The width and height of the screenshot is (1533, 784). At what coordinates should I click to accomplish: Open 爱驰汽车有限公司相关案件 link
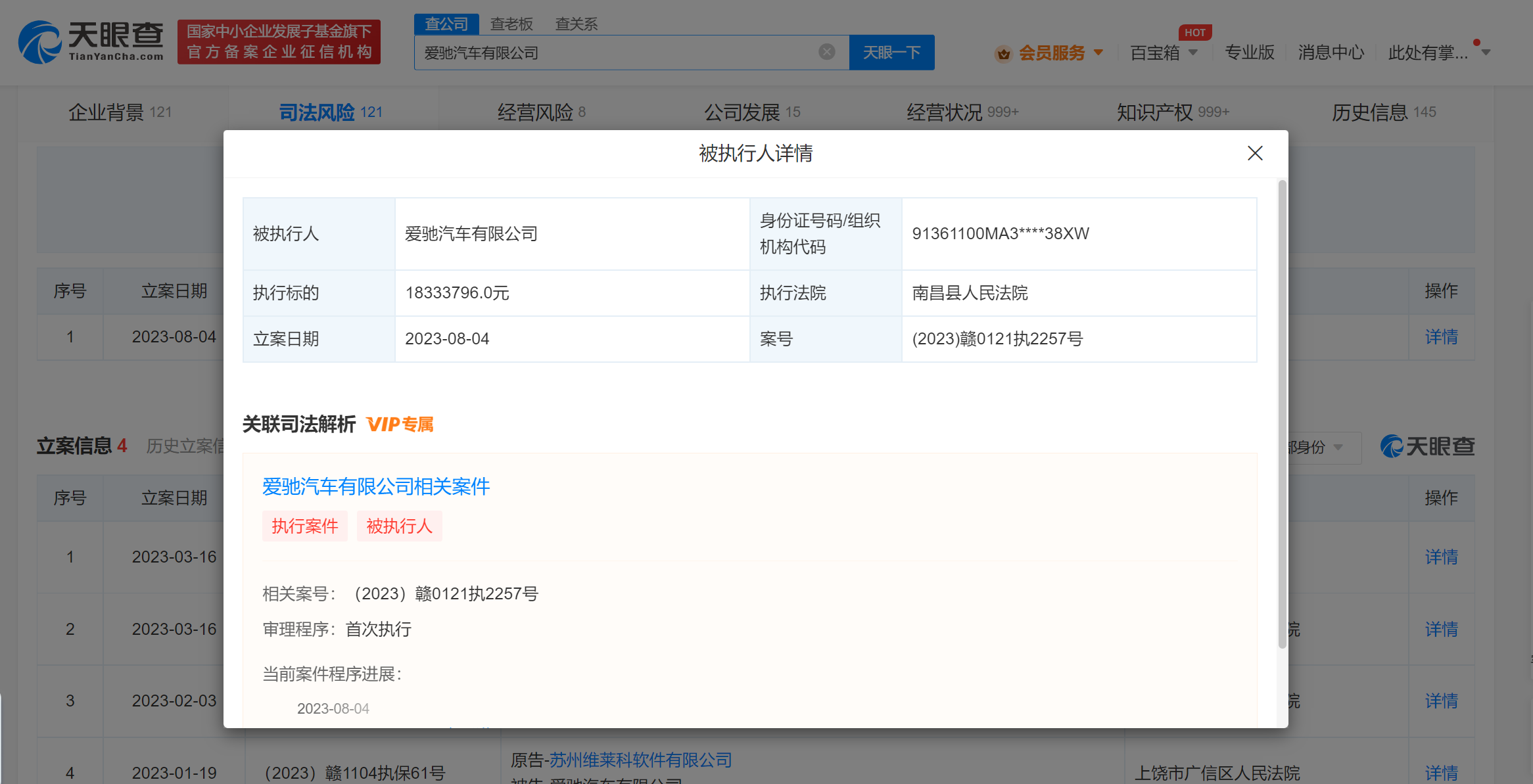coord(376,486)
